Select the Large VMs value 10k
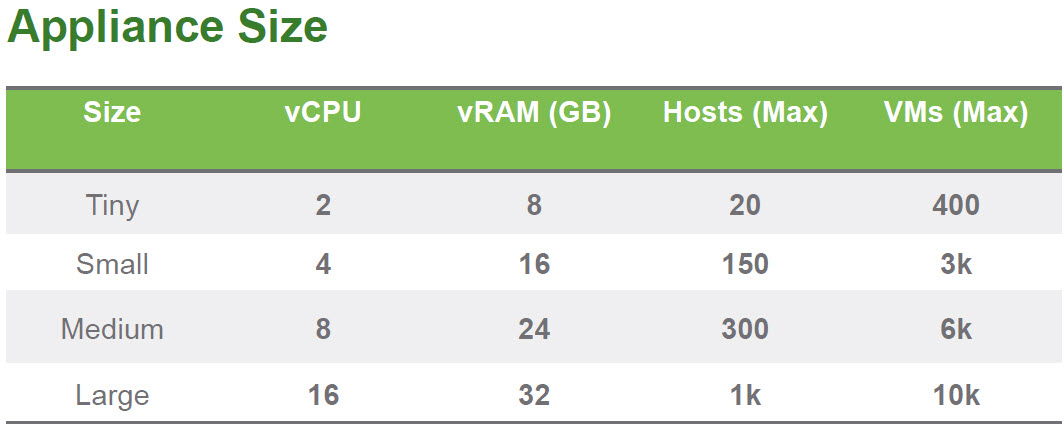Viewport: 1064px width, 424px height. 956,395
